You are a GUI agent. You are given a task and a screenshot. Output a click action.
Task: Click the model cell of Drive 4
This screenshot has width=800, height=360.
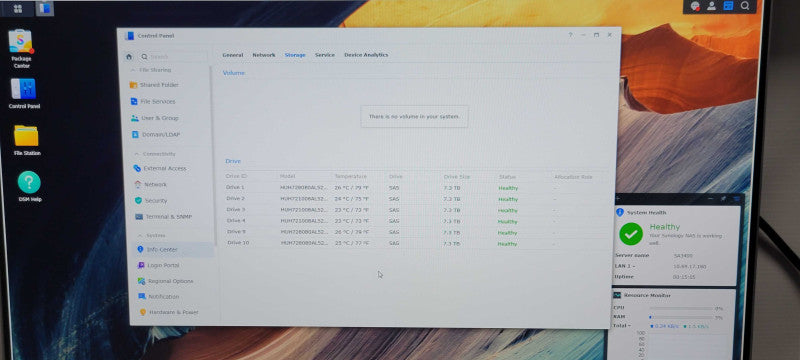coord(304,221)
